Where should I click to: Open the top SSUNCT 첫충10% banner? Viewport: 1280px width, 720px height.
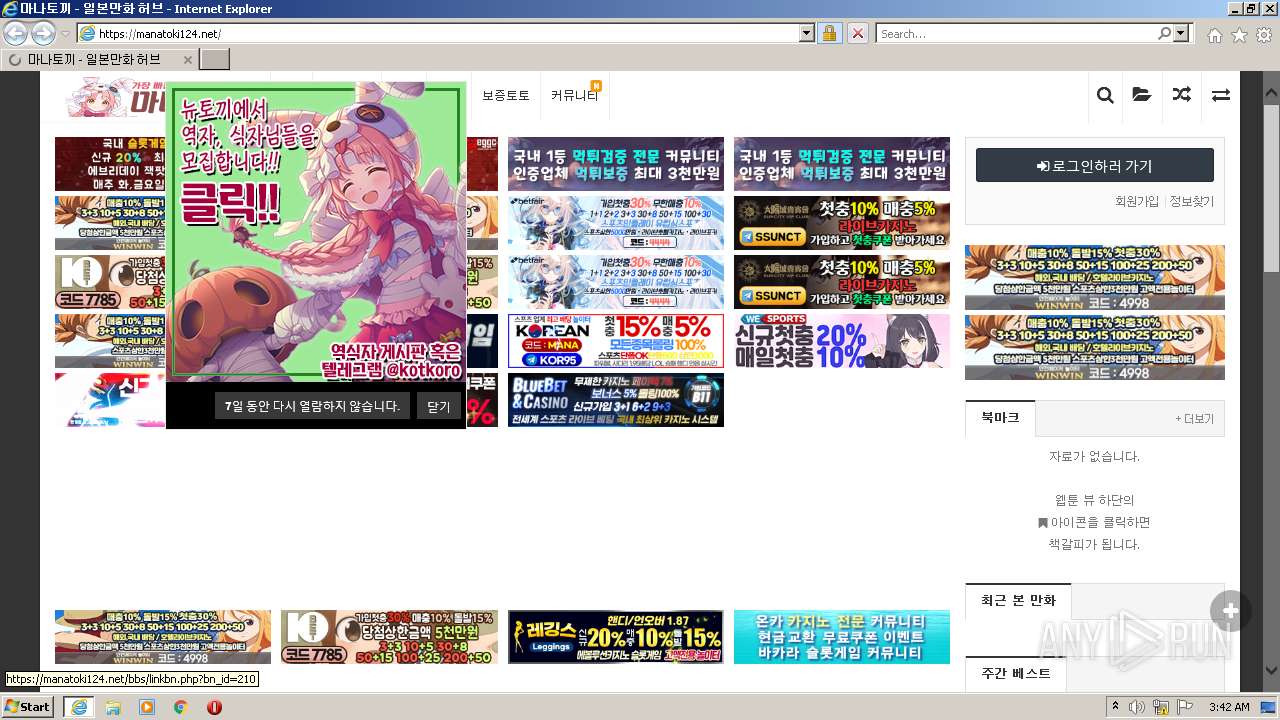point(842,223)
